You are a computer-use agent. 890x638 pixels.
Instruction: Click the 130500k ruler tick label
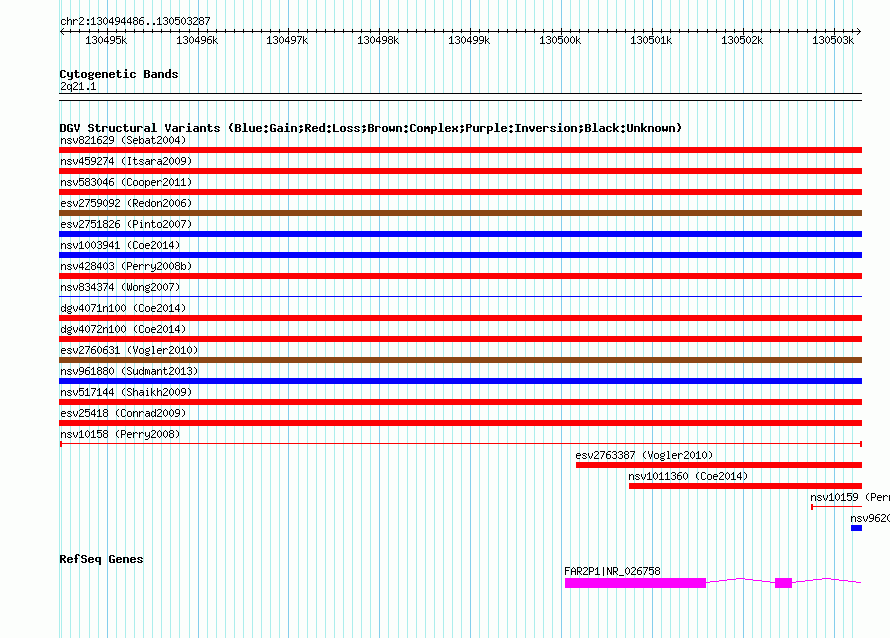pos(560,40)
